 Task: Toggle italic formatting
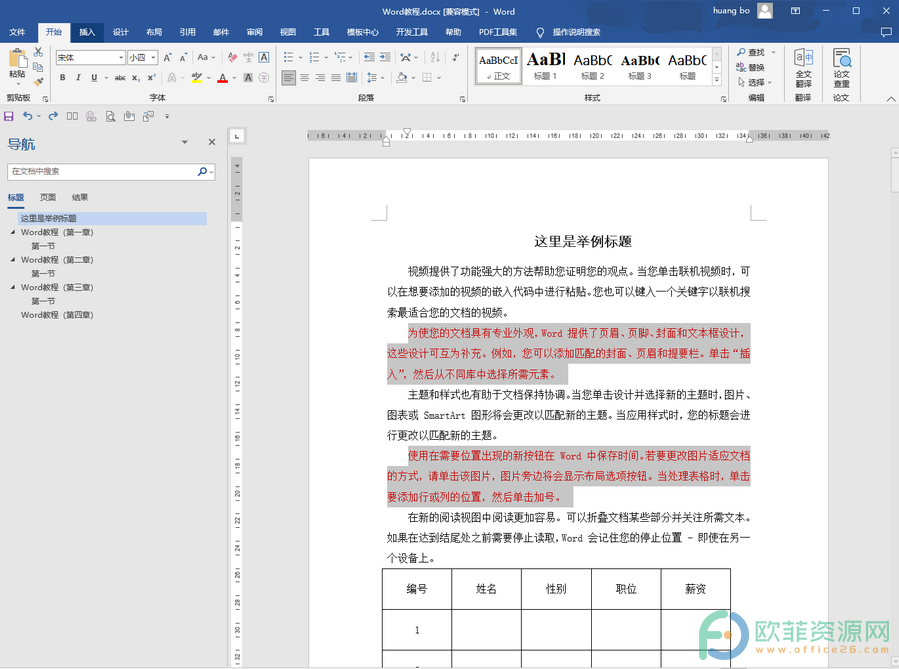pyautogui.click(x=78, y=77)
